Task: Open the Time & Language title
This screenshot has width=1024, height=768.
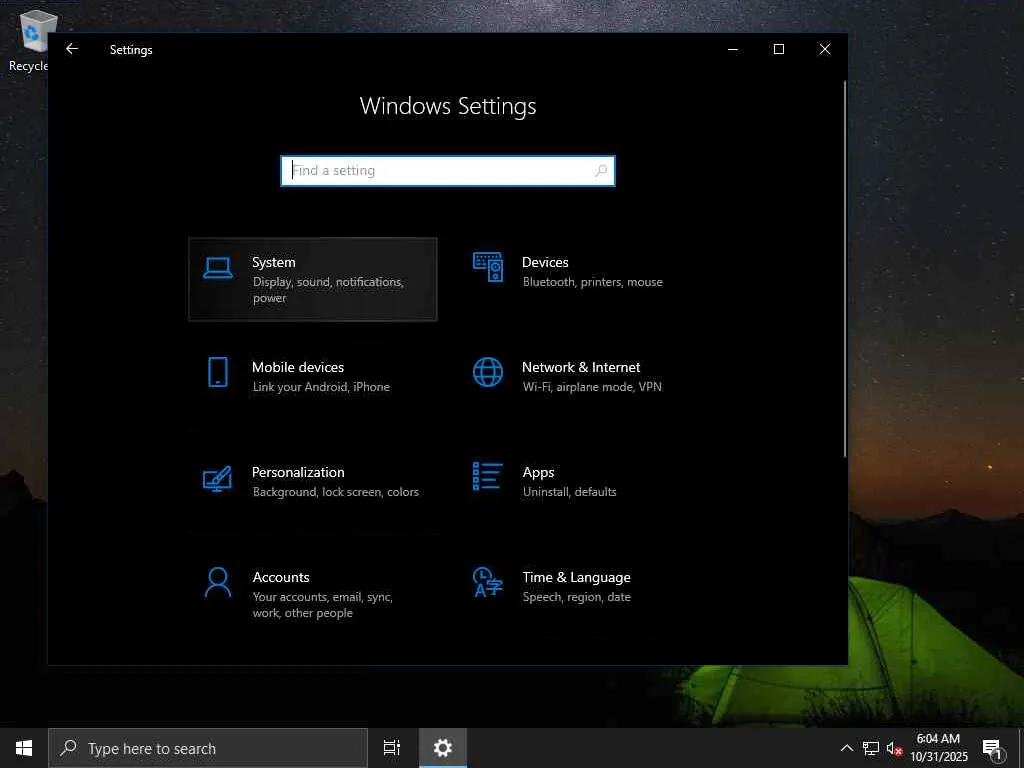Action: point(577,577)
